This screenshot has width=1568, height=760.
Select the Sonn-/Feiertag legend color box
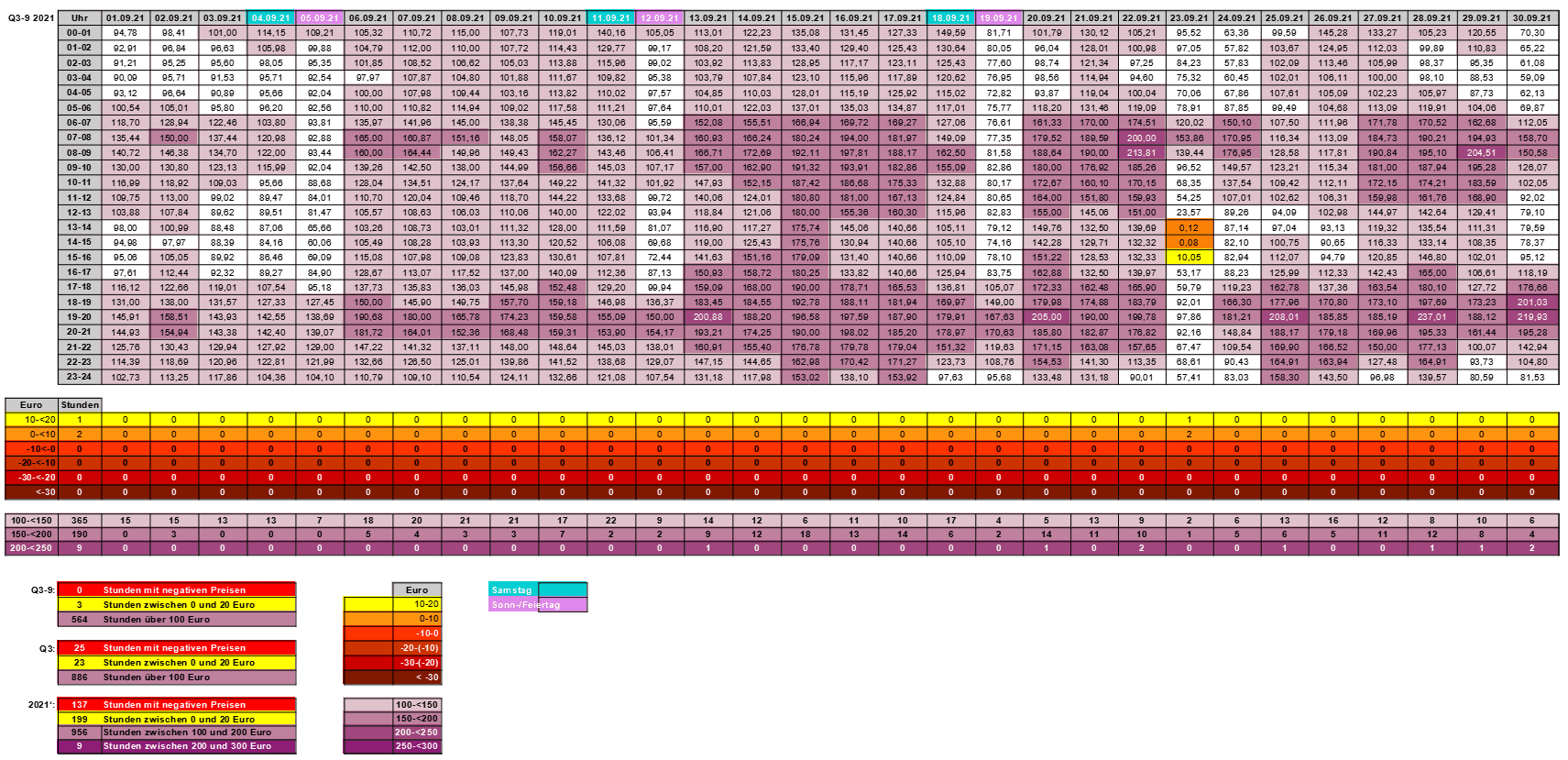click(562, 605)
